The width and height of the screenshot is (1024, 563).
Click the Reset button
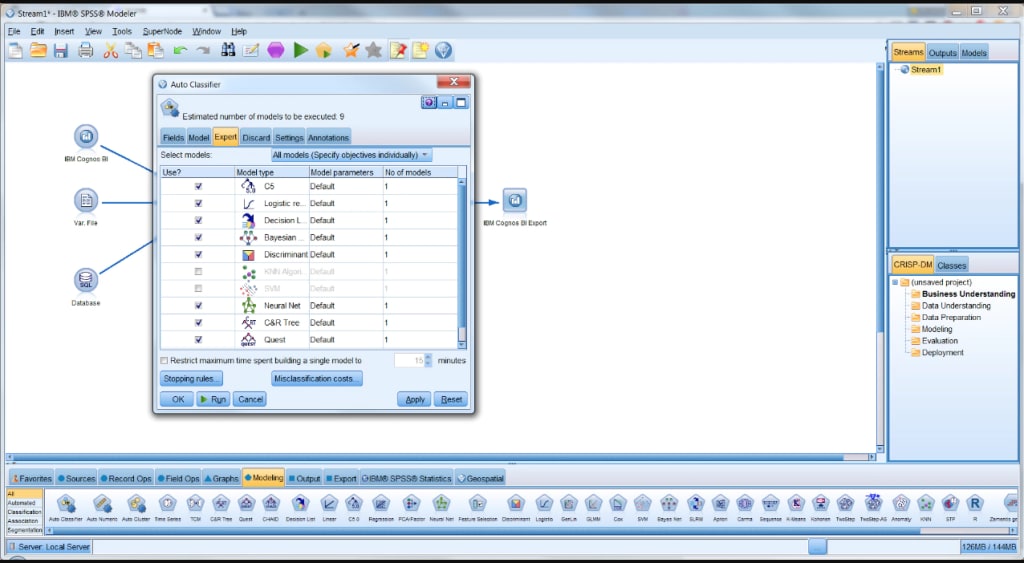pyautogui.click(x=451, y=399)
